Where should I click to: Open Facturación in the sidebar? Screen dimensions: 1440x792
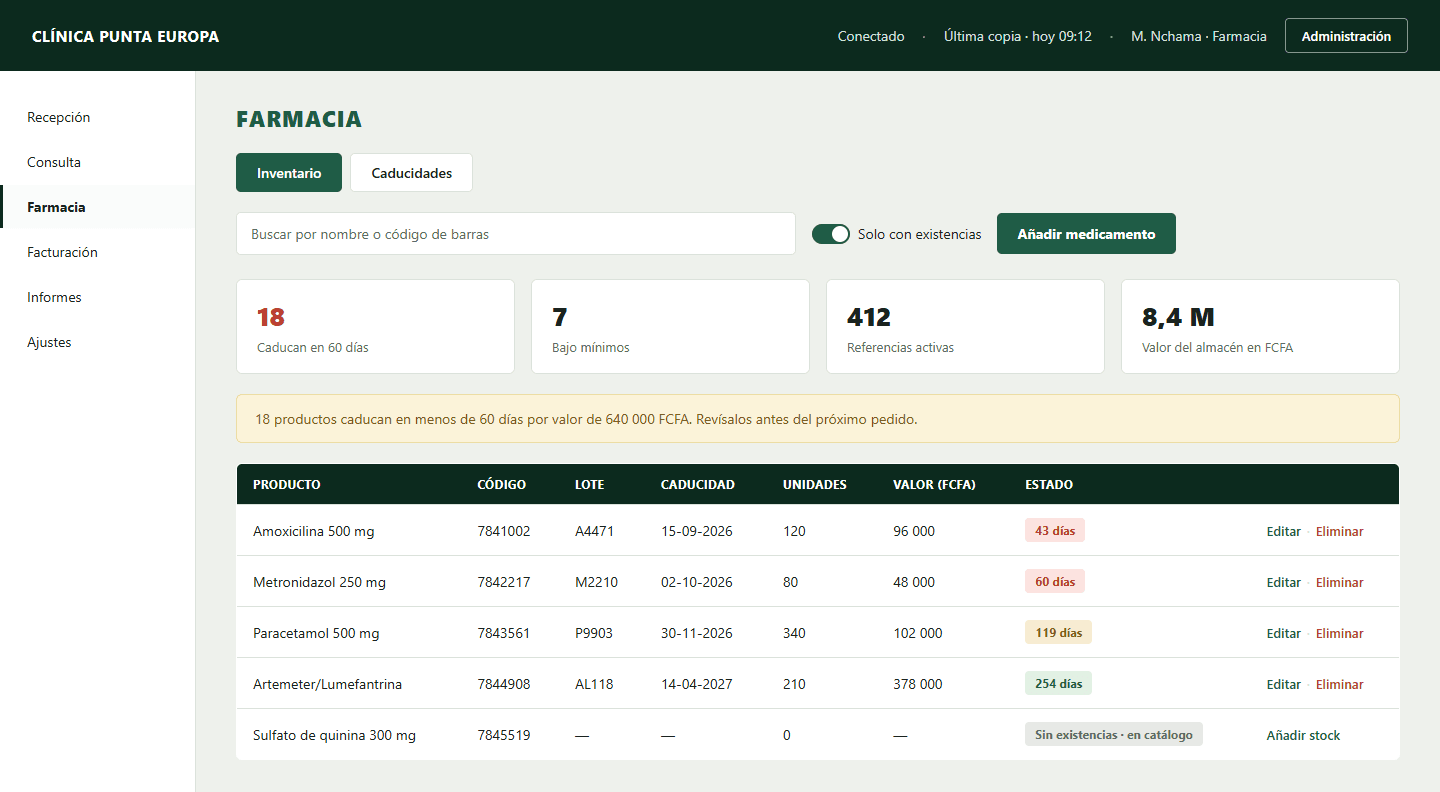pyautogui.click(x=97, y=252)
